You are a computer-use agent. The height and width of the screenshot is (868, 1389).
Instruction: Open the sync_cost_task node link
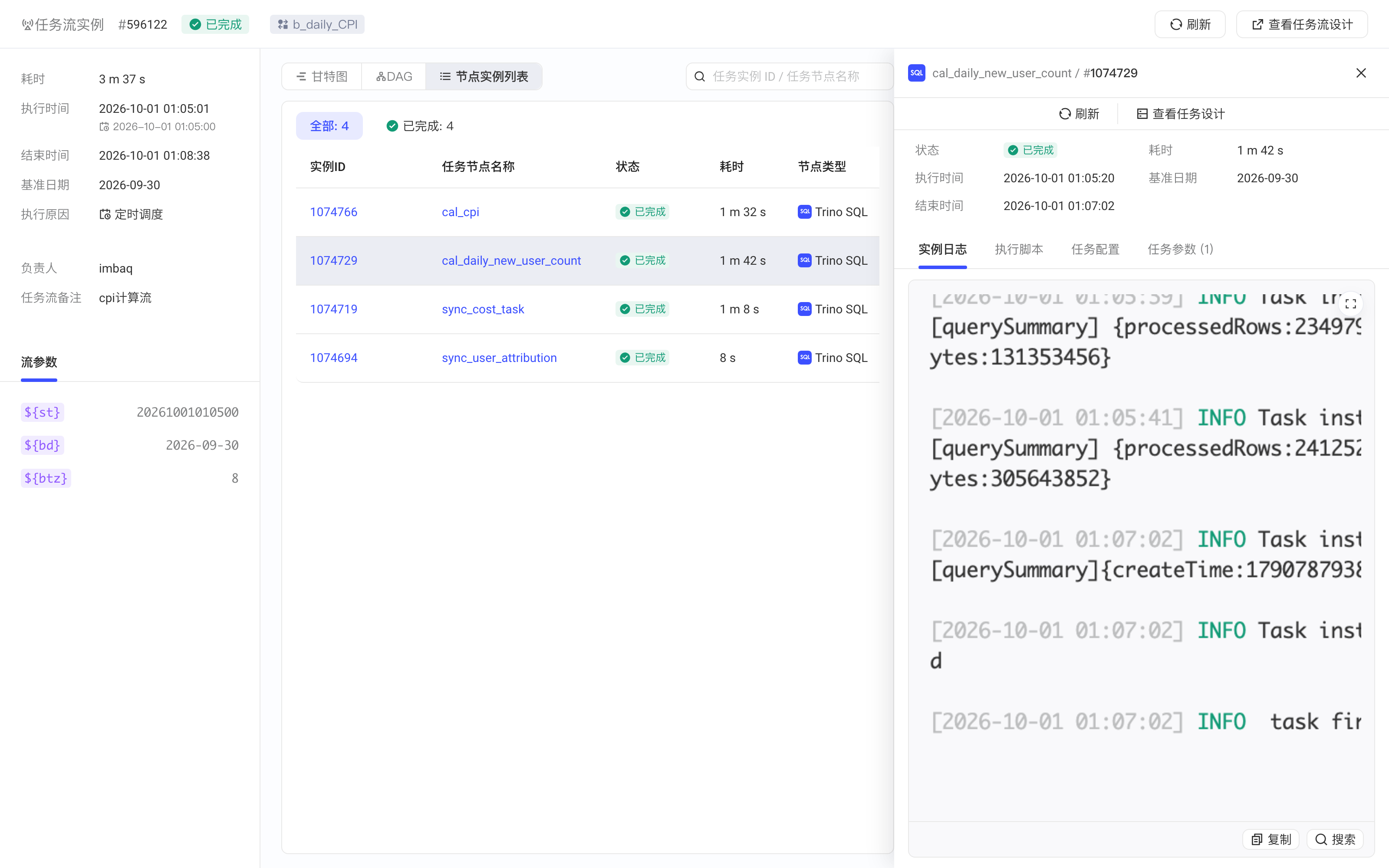pyautogui.click(x=483, y=309)
